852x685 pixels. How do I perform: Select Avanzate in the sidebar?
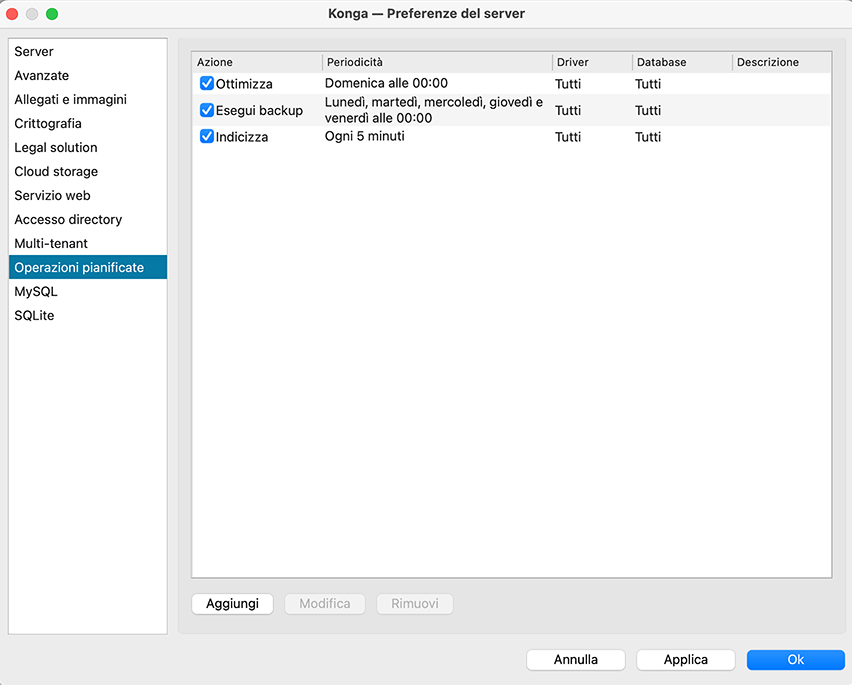pos(42,76)
